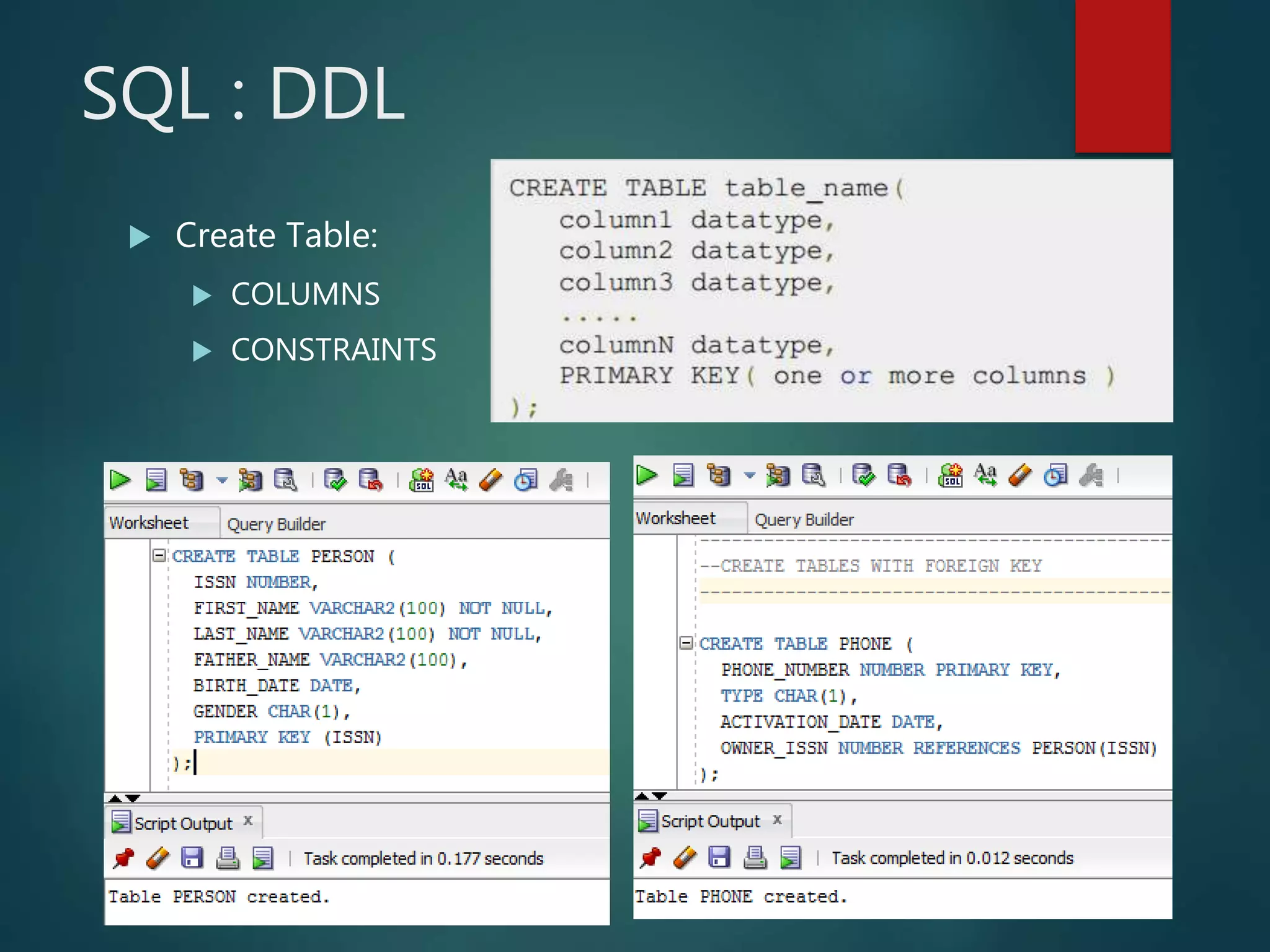Click 'PRIMARY KEY (ISSN)' line in PERSON editor
The width and height of the screenshot is (1270, 952).
point(288,737)
